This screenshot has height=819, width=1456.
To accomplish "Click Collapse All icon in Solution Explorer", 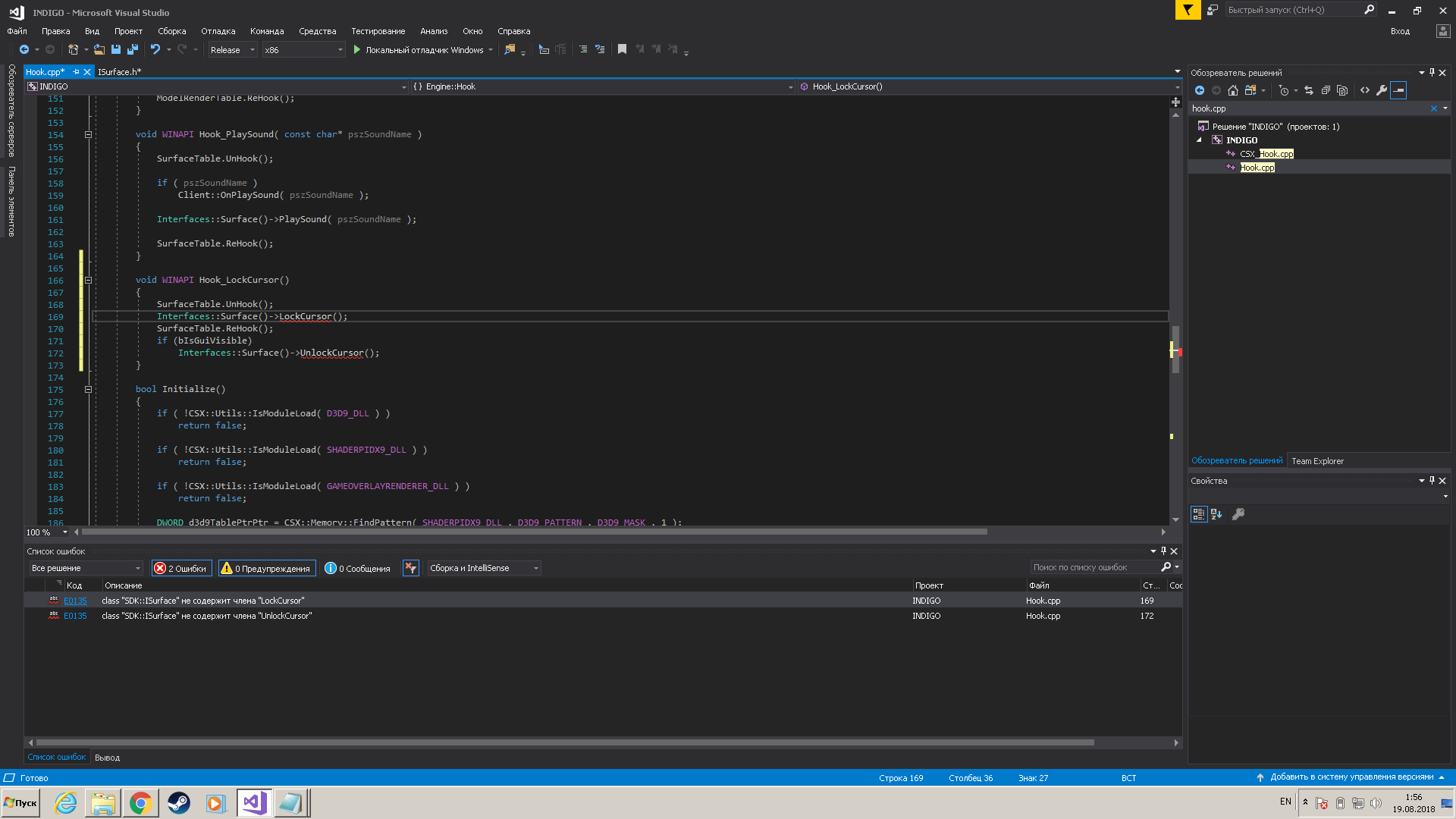I will [1326, 90].
